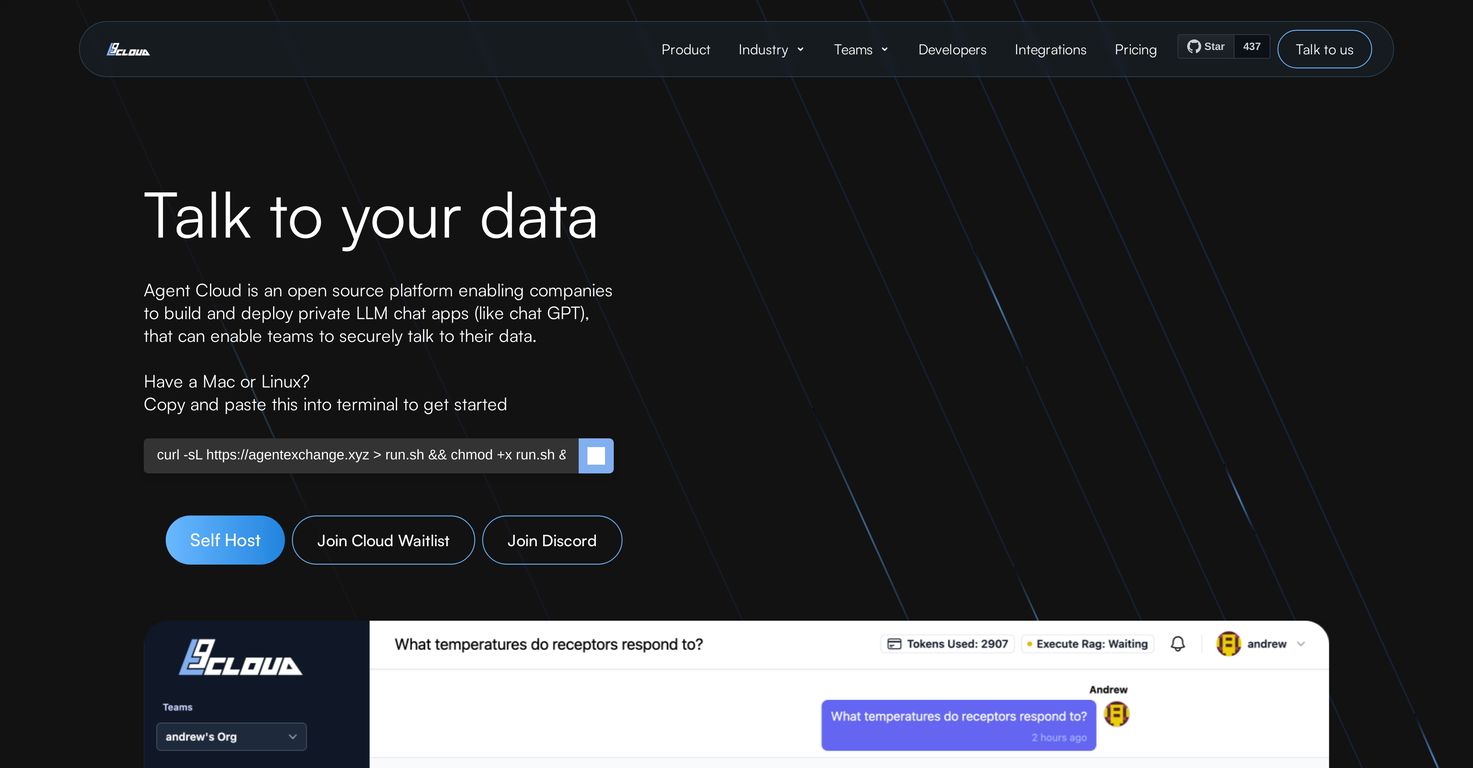The height and width of the screenshot is (768, 1473).
Task: Click Tokens Used: 2907 badge
Action: pyautogui.click(x=947, y=644)
